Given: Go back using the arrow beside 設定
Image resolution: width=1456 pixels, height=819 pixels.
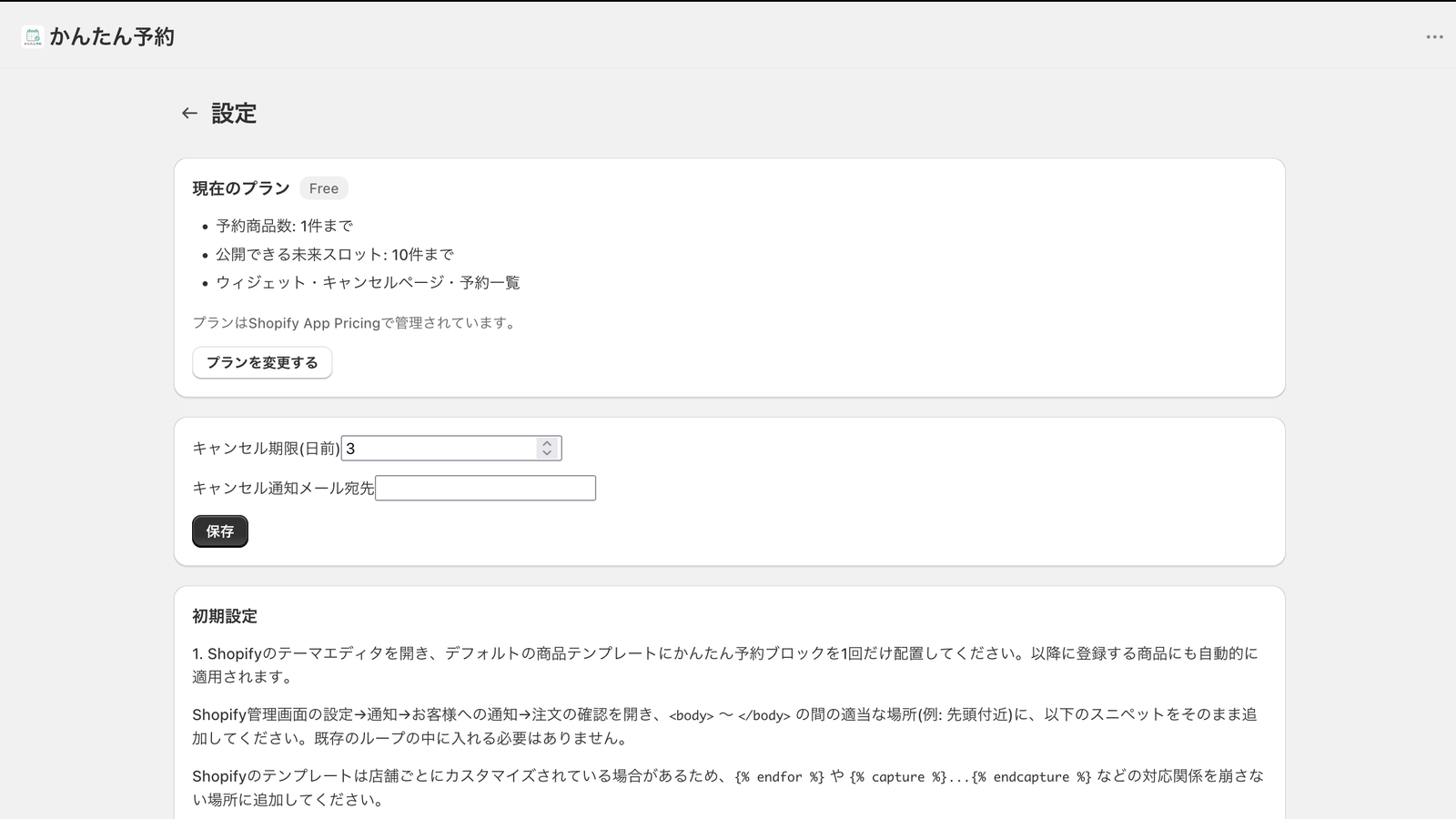Looking at the screenshot, I should pyautogui.click(x=189, y=113).
